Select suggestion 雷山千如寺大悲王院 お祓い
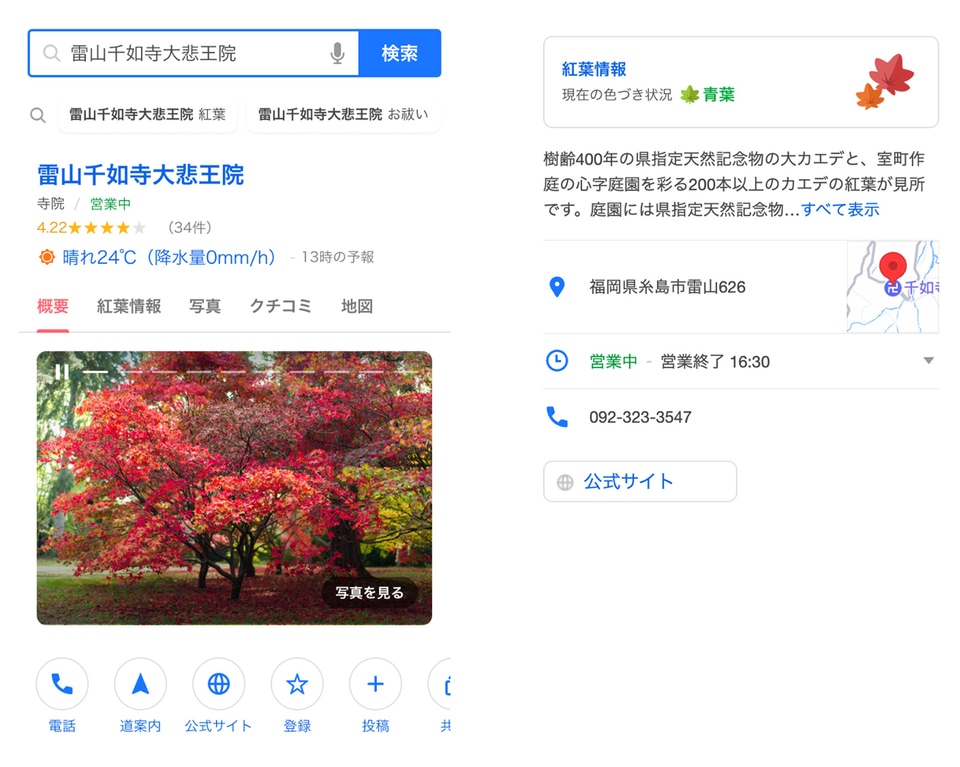Viewport: 960px width, 767px height. click(x=343, y=115)
